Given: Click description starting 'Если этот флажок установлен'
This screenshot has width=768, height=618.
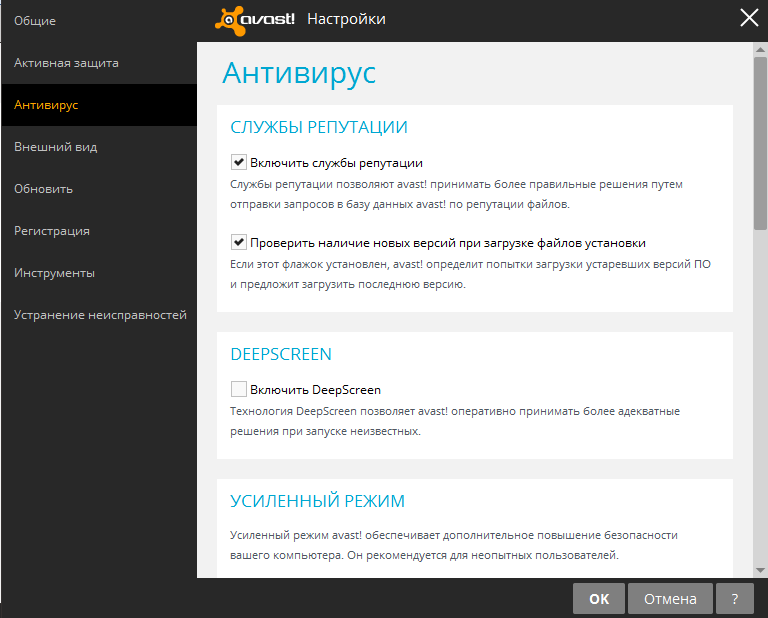Looking at the screenshot, I should 470,274.
